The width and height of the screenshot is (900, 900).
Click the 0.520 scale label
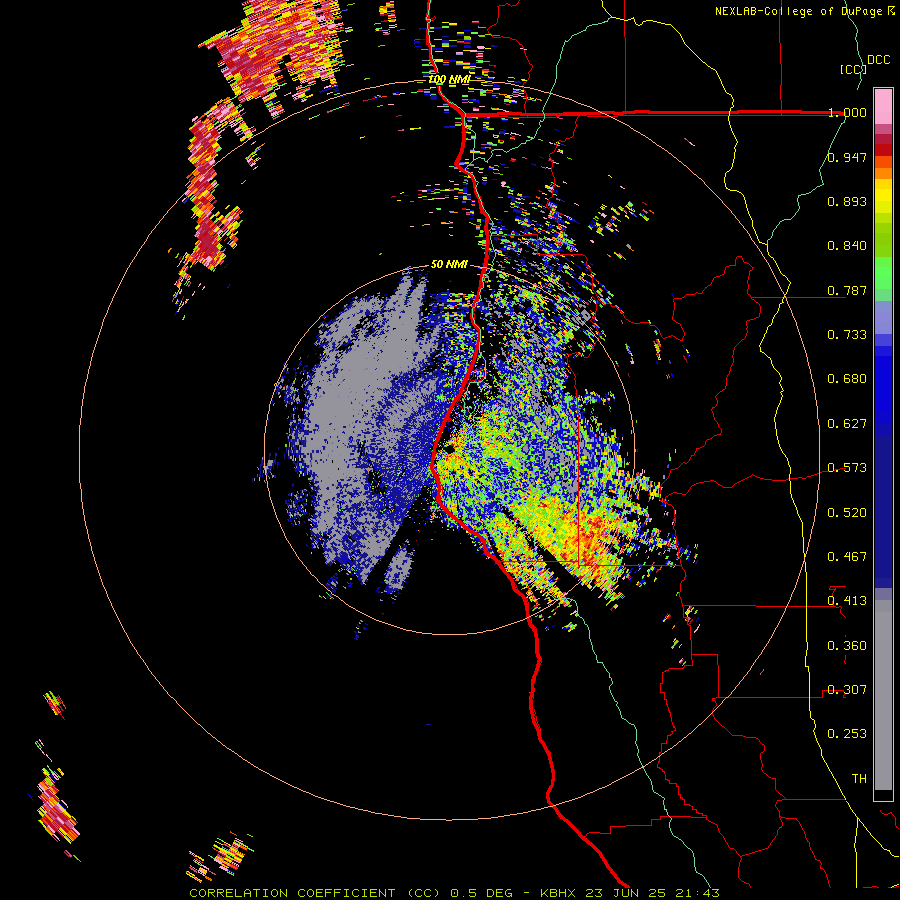pos(847,513)
